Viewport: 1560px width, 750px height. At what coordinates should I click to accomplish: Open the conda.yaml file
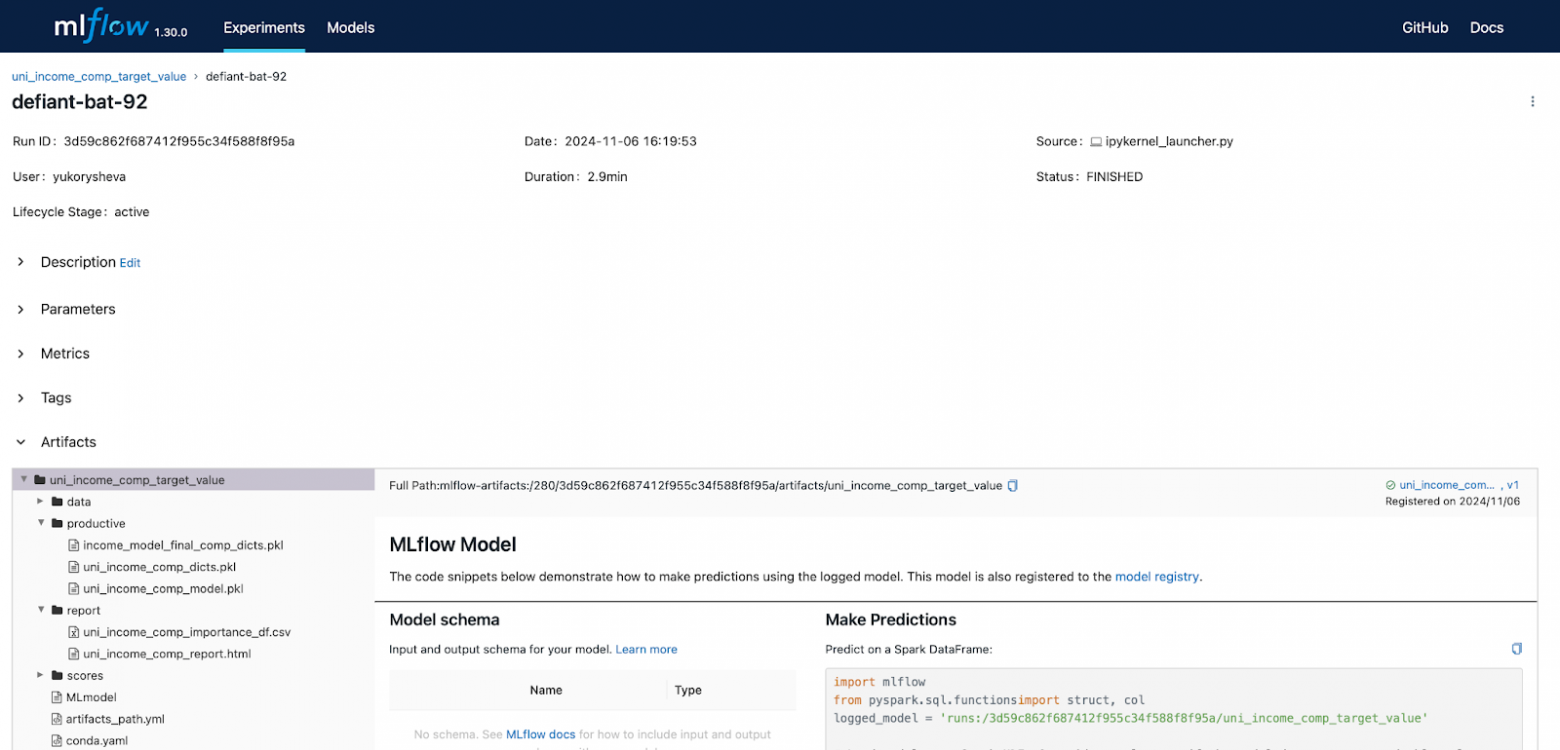tap(96, 741)
